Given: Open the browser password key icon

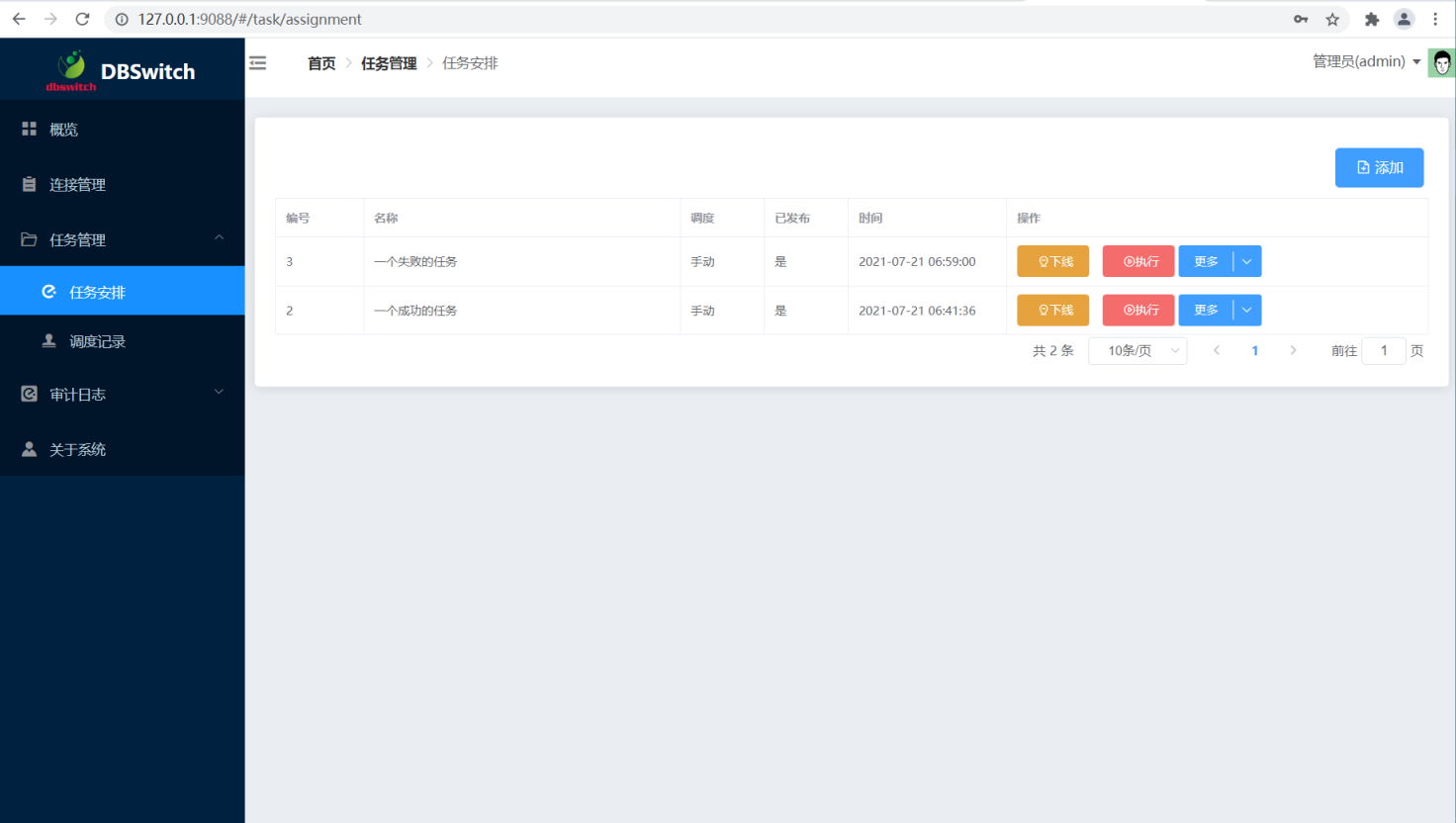Looking at the screenshot, I should [1301, 19].
